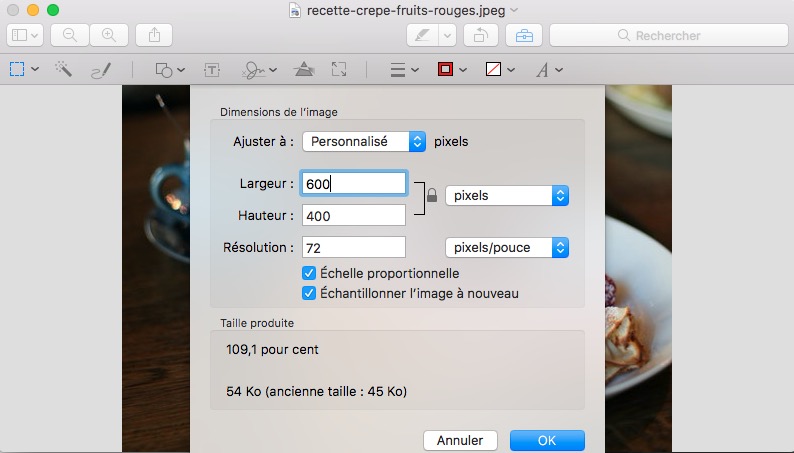Open the red border color picker

point(450,69)
